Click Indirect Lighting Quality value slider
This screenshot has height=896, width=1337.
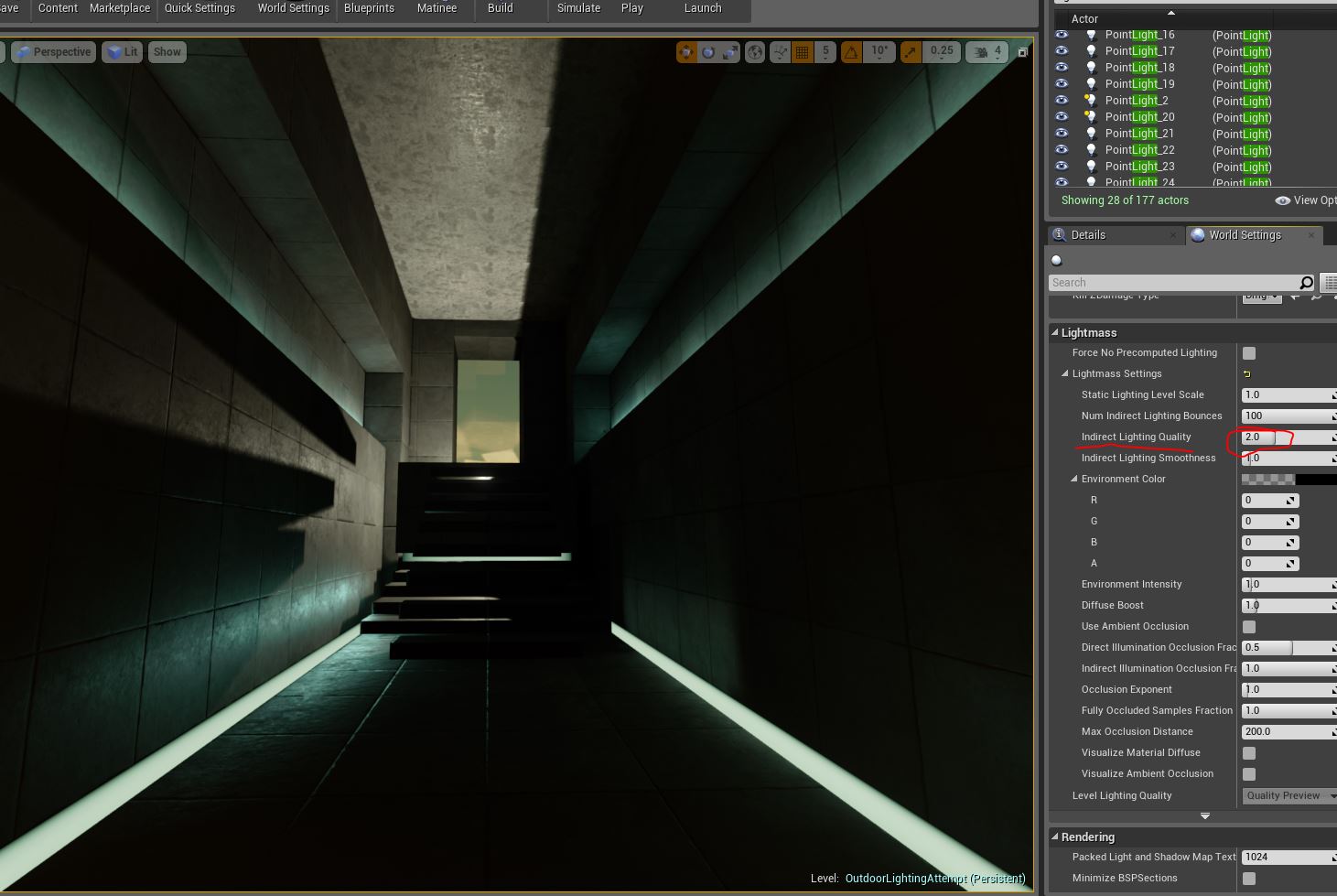[1288, 437]
